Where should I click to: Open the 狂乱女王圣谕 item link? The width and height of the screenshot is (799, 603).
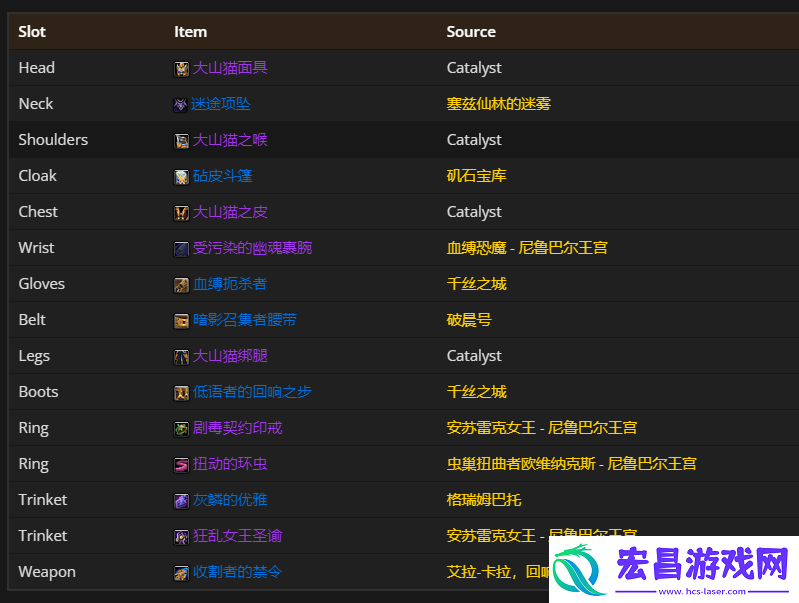(237, 536)
